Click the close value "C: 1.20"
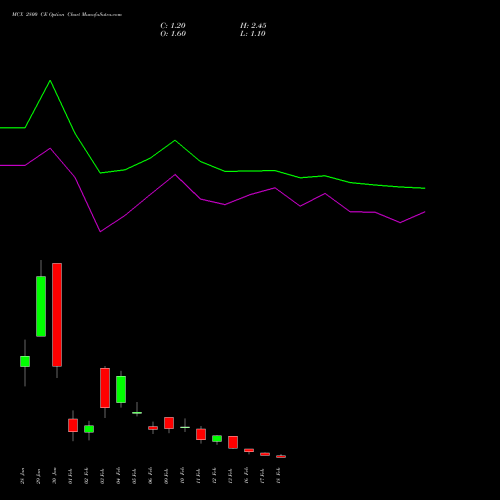 pos(173,26)
